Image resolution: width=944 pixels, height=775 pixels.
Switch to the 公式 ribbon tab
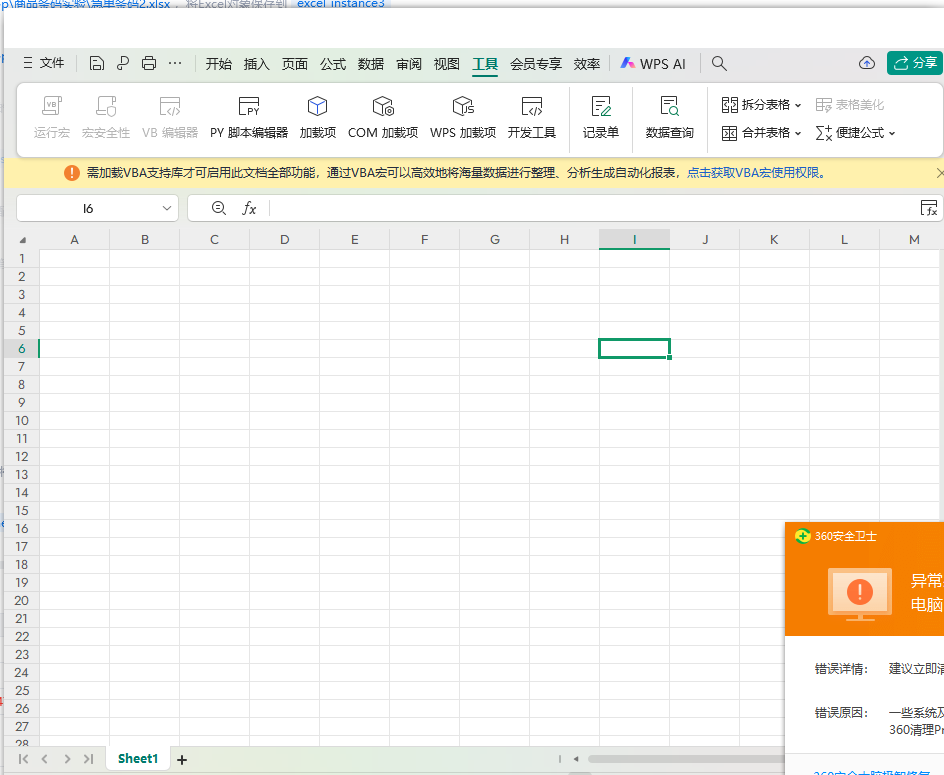[x=333, y=64]
